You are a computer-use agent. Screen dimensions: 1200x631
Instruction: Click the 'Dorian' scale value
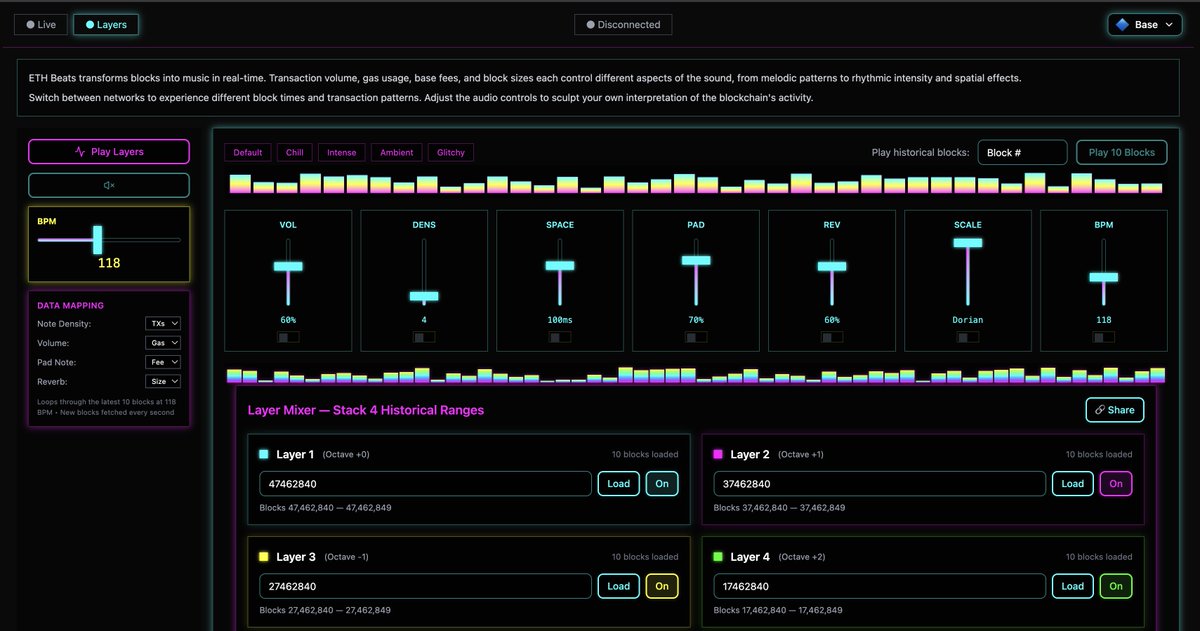(968, 320)
